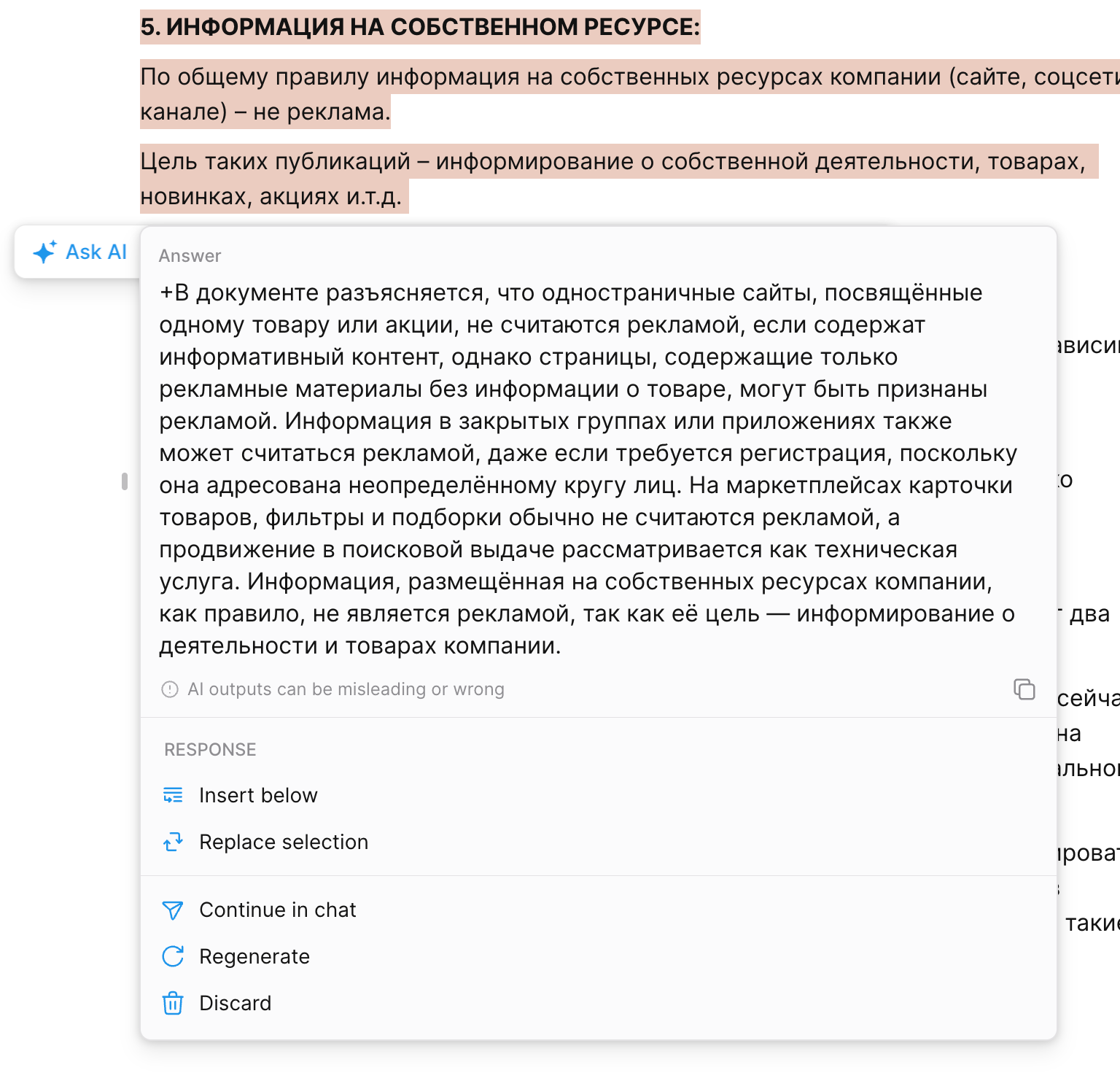Image resolution: width=1120 pixels, height=1081 pixels.
Task: Discard the generated answer
Action: (x=235, y=1003)
